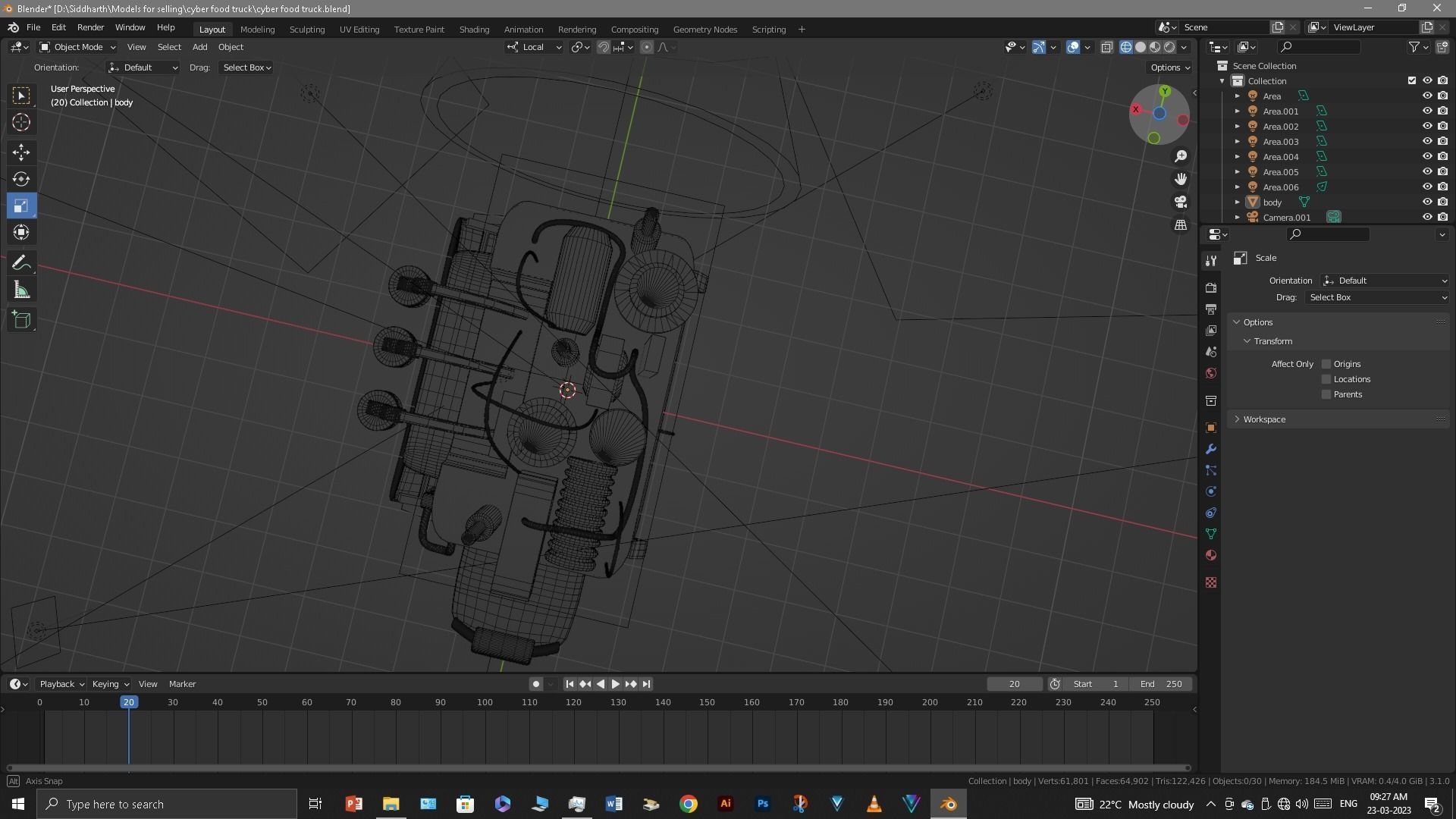Open the Object properties tab
Screen dimensions: 1456x819
(x=1211, y=428)
